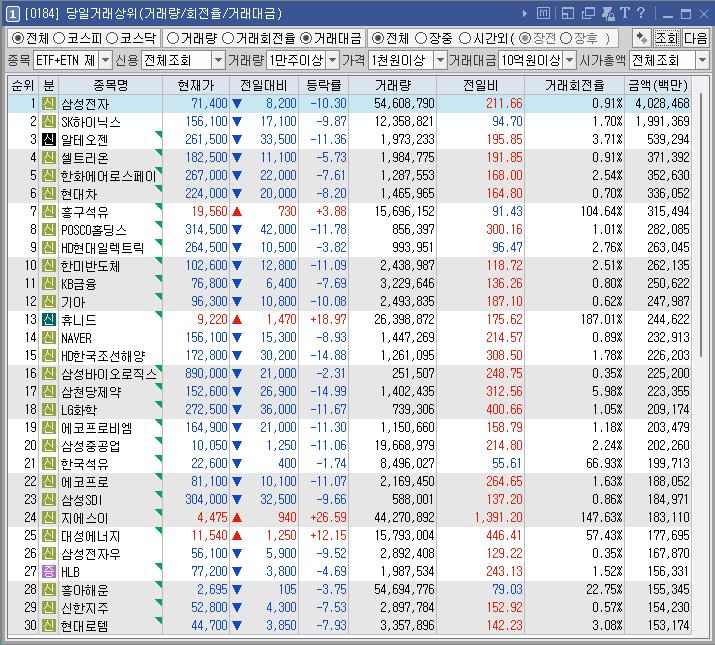This screenshot has height=645, width=715.
Task: Open the font T icon in title bar
Action: coord(625,13)
